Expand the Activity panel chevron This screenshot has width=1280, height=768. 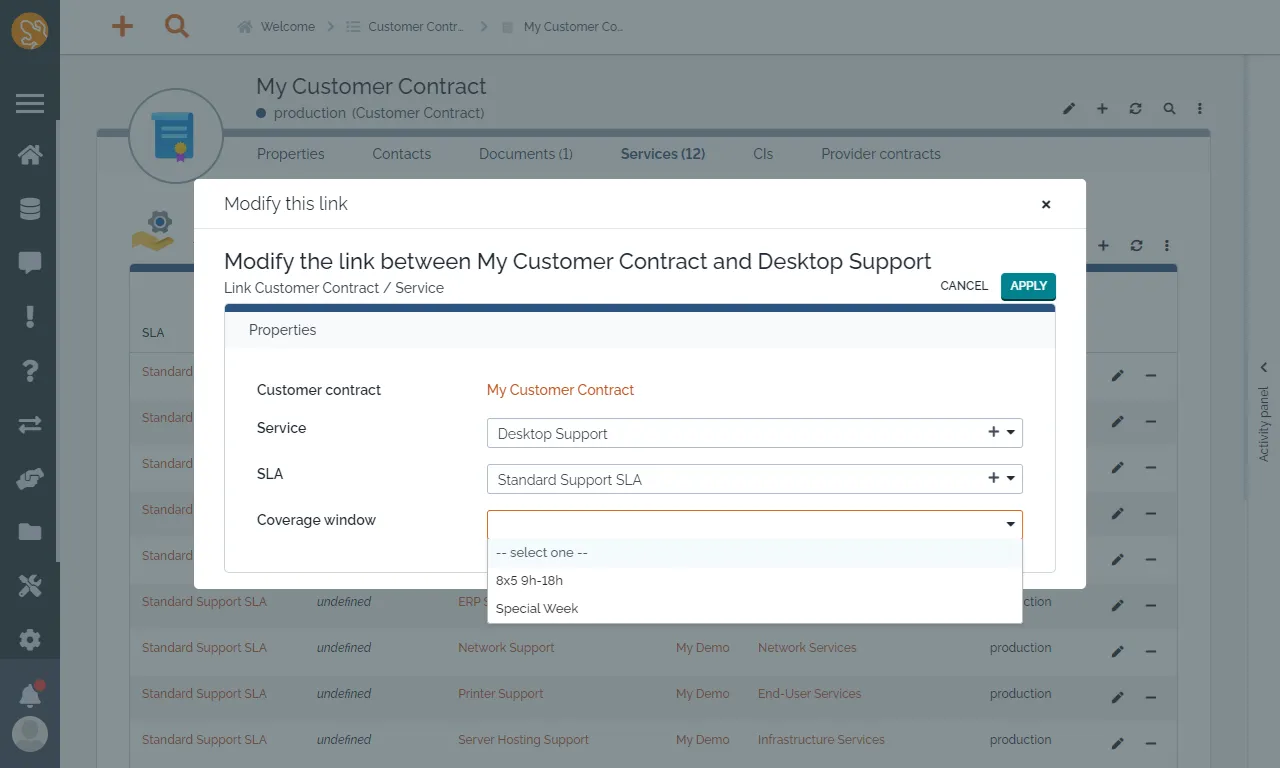coord(1264,367)
